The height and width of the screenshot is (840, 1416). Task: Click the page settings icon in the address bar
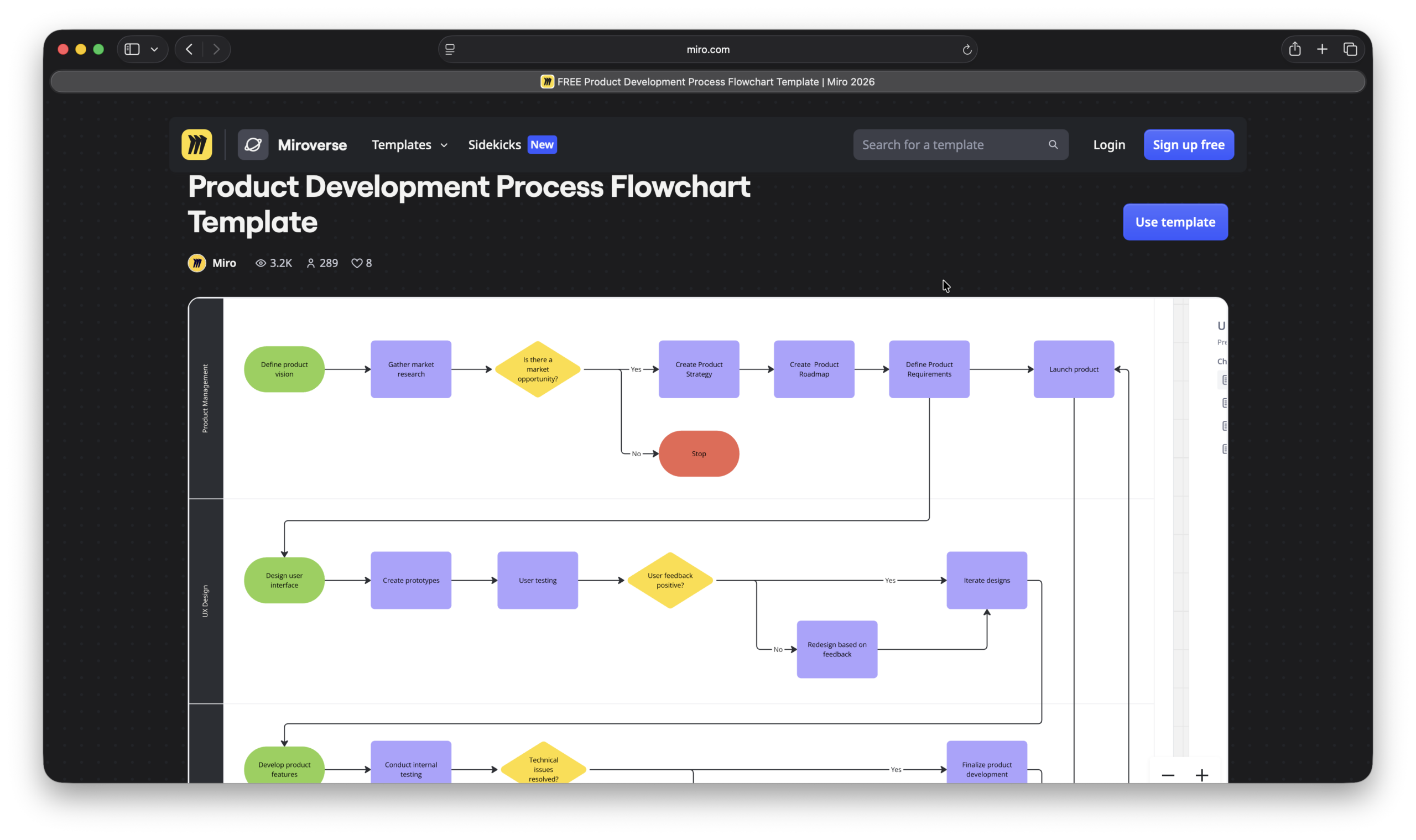pyautogui.click(x=450, y=49)
